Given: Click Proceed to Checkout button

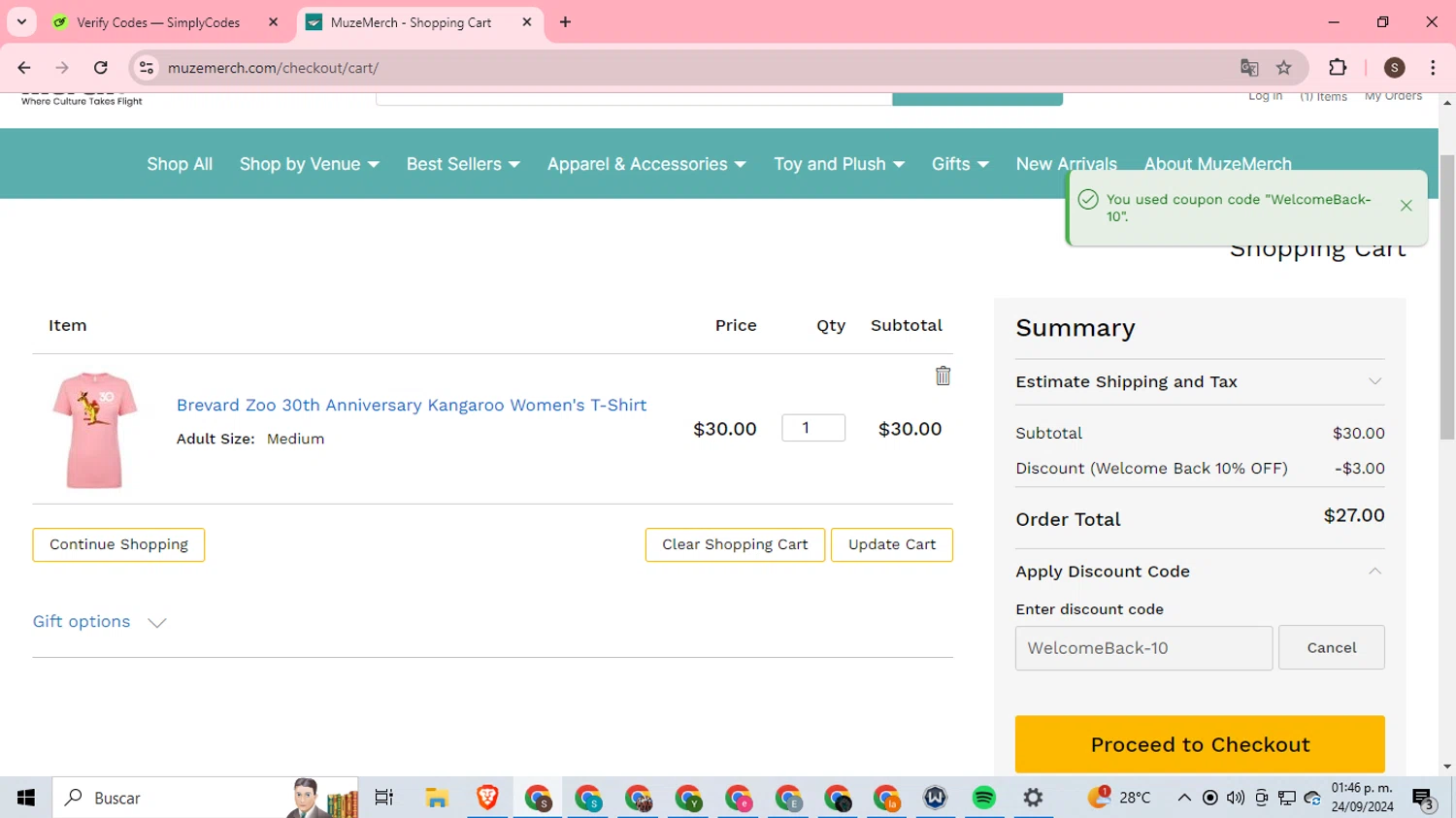Looking at the screenshot, I should click(1200, 744).
